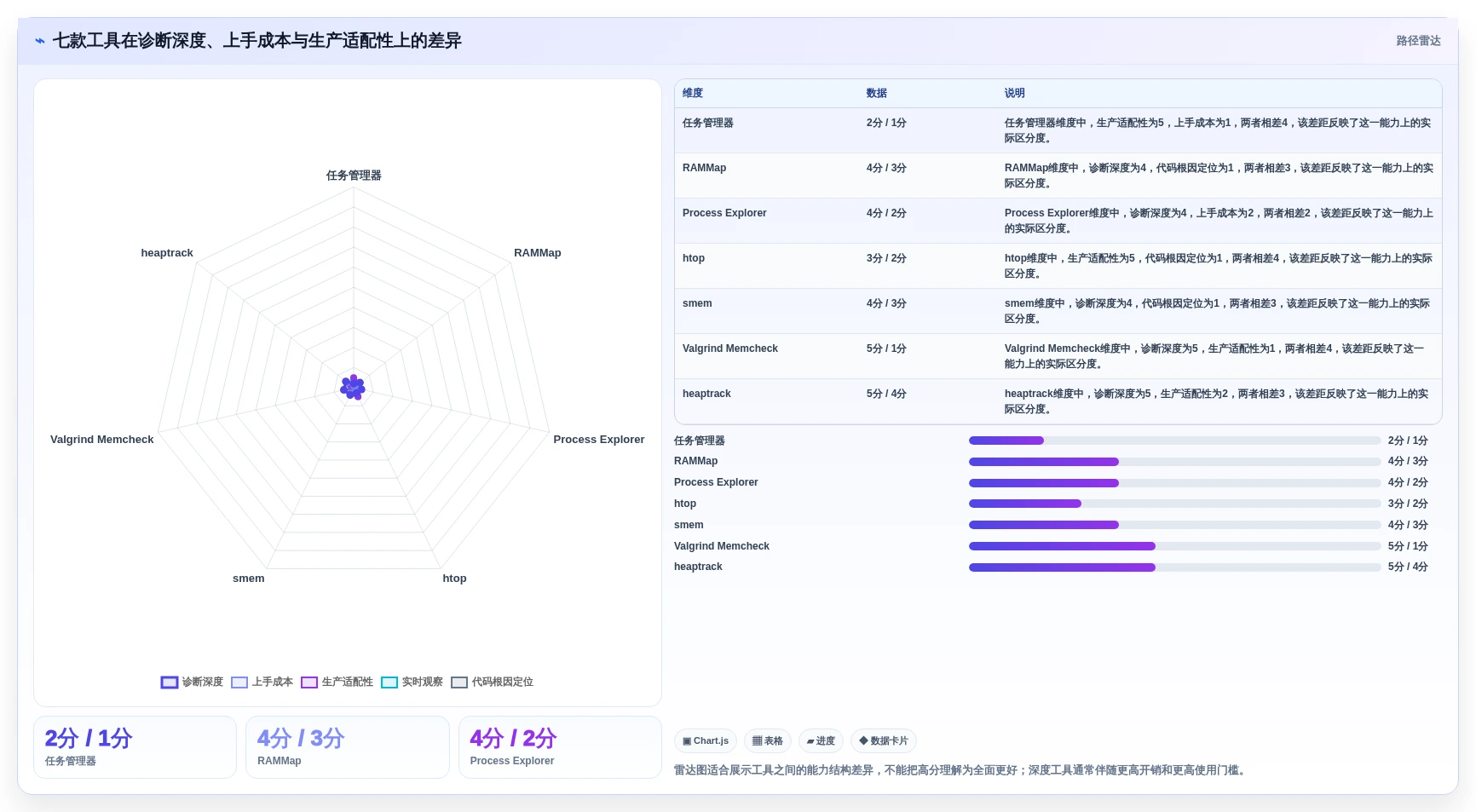
Task: Select the RAMMap table row name
Action: point(705,168)
